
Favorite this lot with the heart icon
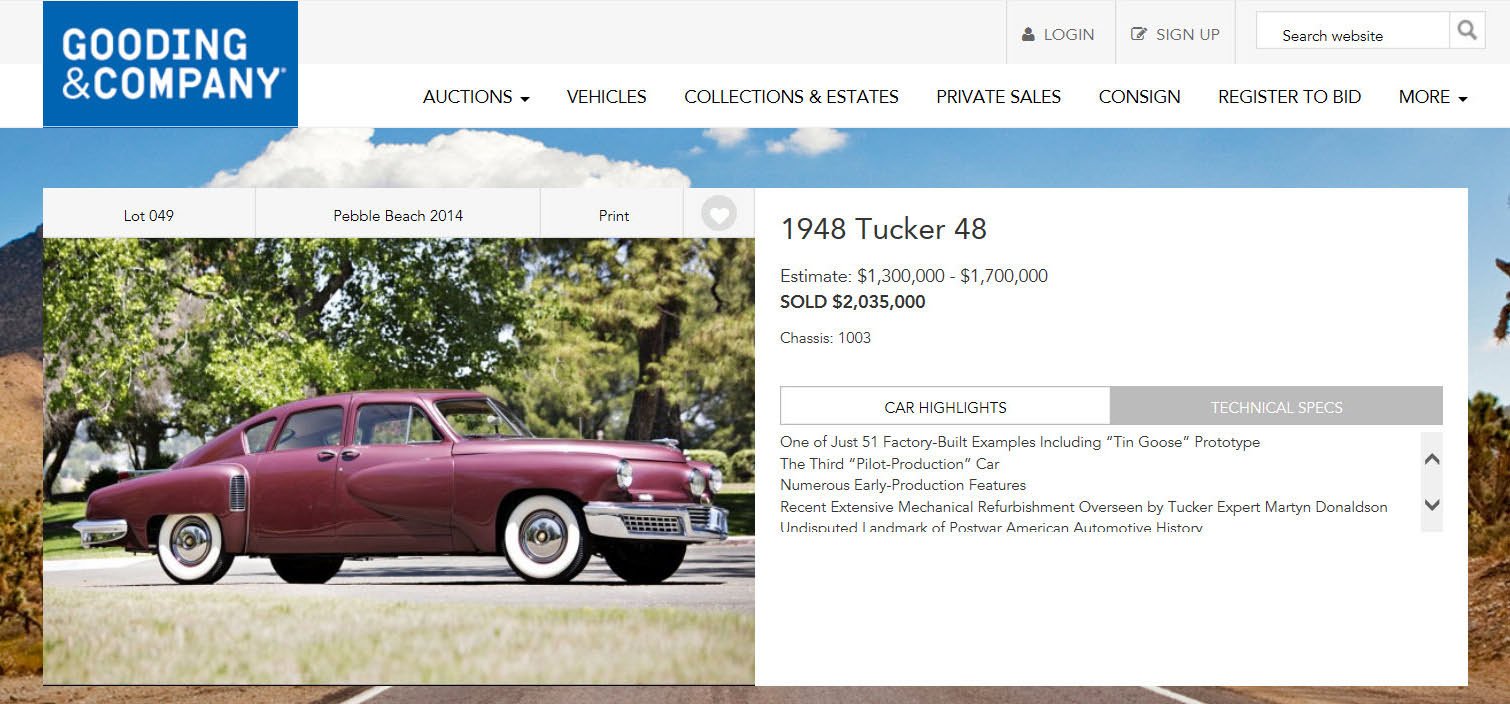(x=718, y=213)
